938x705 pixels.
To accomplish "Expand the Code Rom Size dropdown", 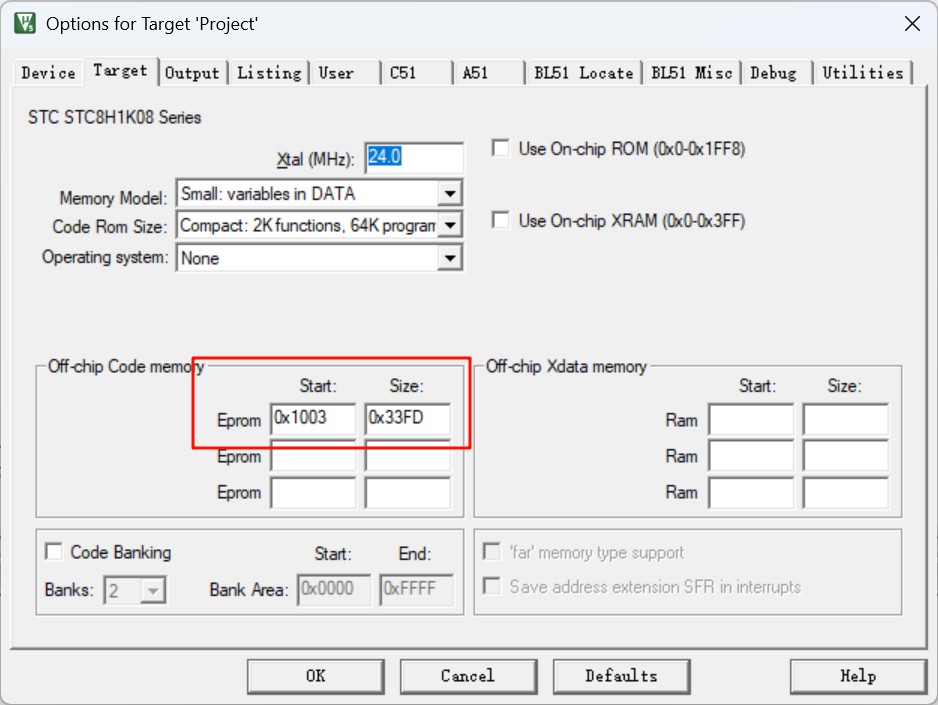I will tap(450, 226).
